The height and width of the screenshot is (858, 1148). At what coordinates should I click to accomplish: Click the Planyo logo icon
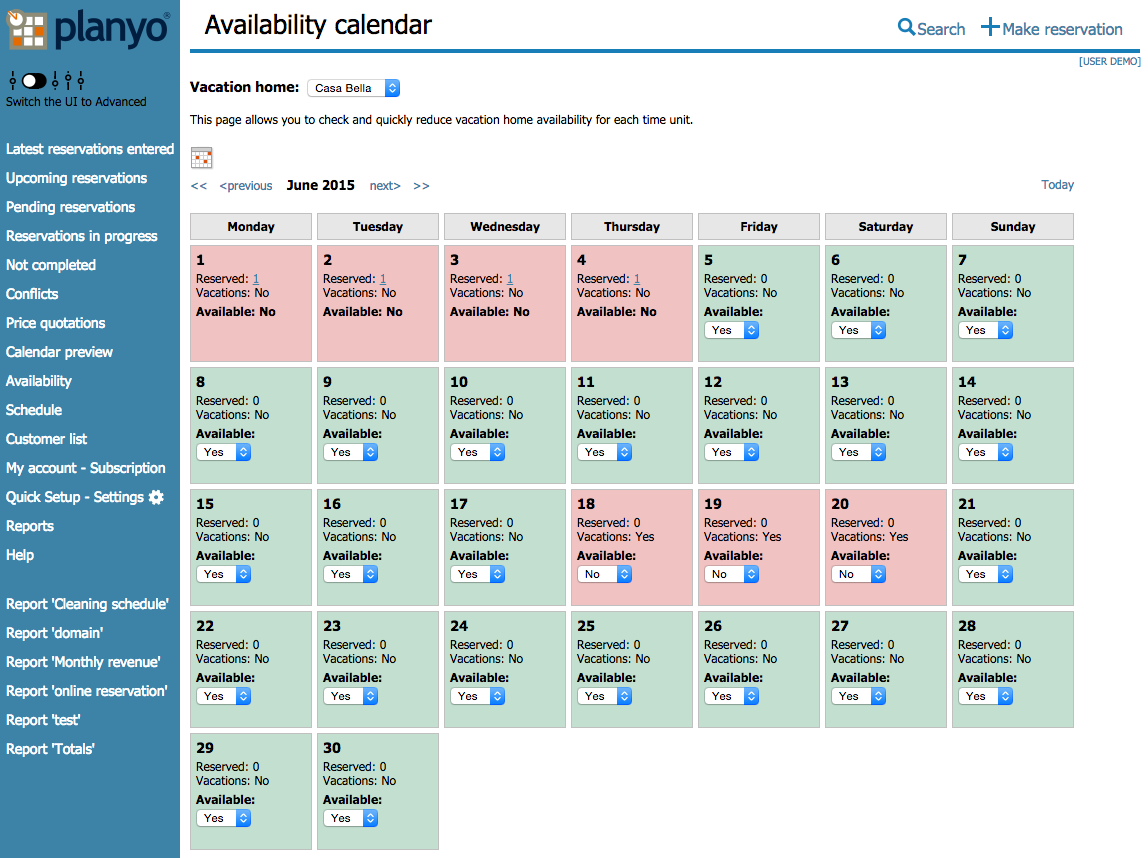27,29
